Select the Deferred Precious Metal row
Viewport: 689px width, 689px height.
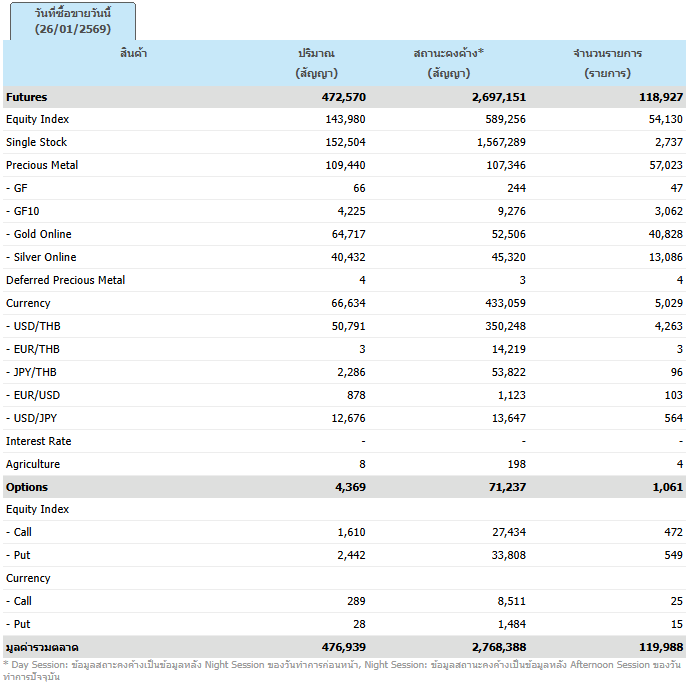click(65, 281)
